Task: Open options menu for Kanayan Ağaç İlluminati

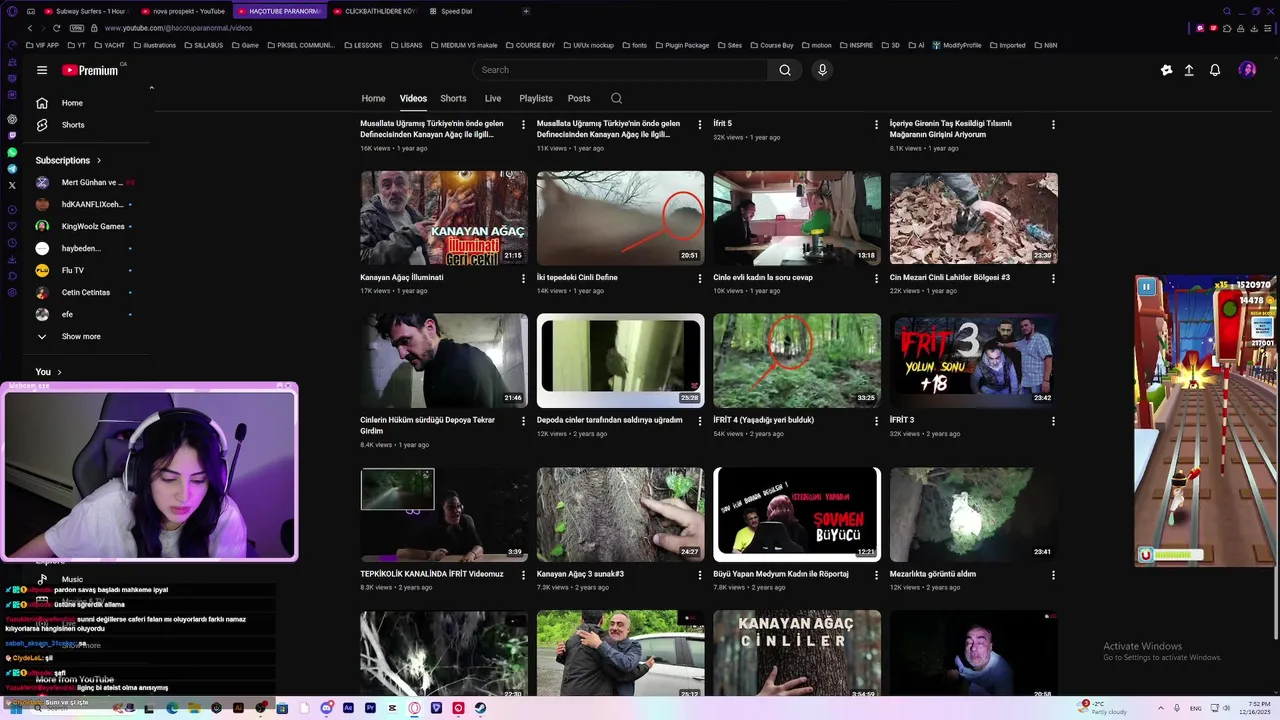Action: [x=523, y=278]
